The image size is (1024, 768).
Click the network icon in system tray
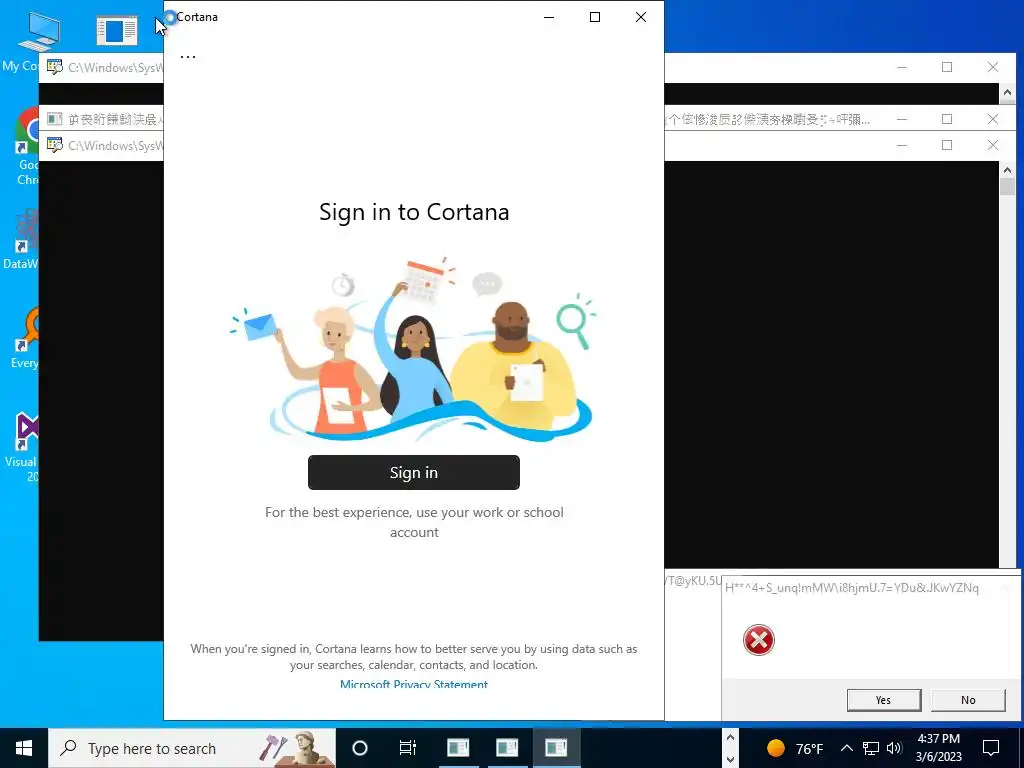tap(871, 748)
